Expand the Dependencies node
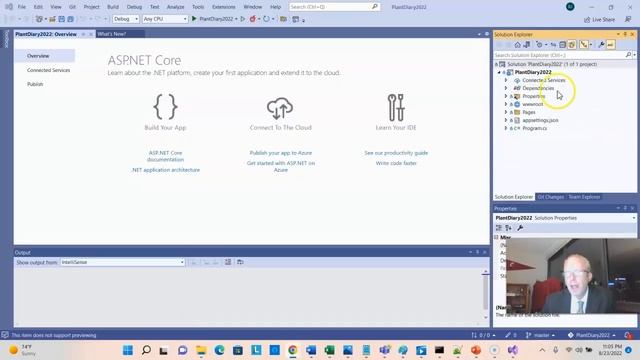Image resolution: width=640 pixels, height=360 pixels. point(506,88)
